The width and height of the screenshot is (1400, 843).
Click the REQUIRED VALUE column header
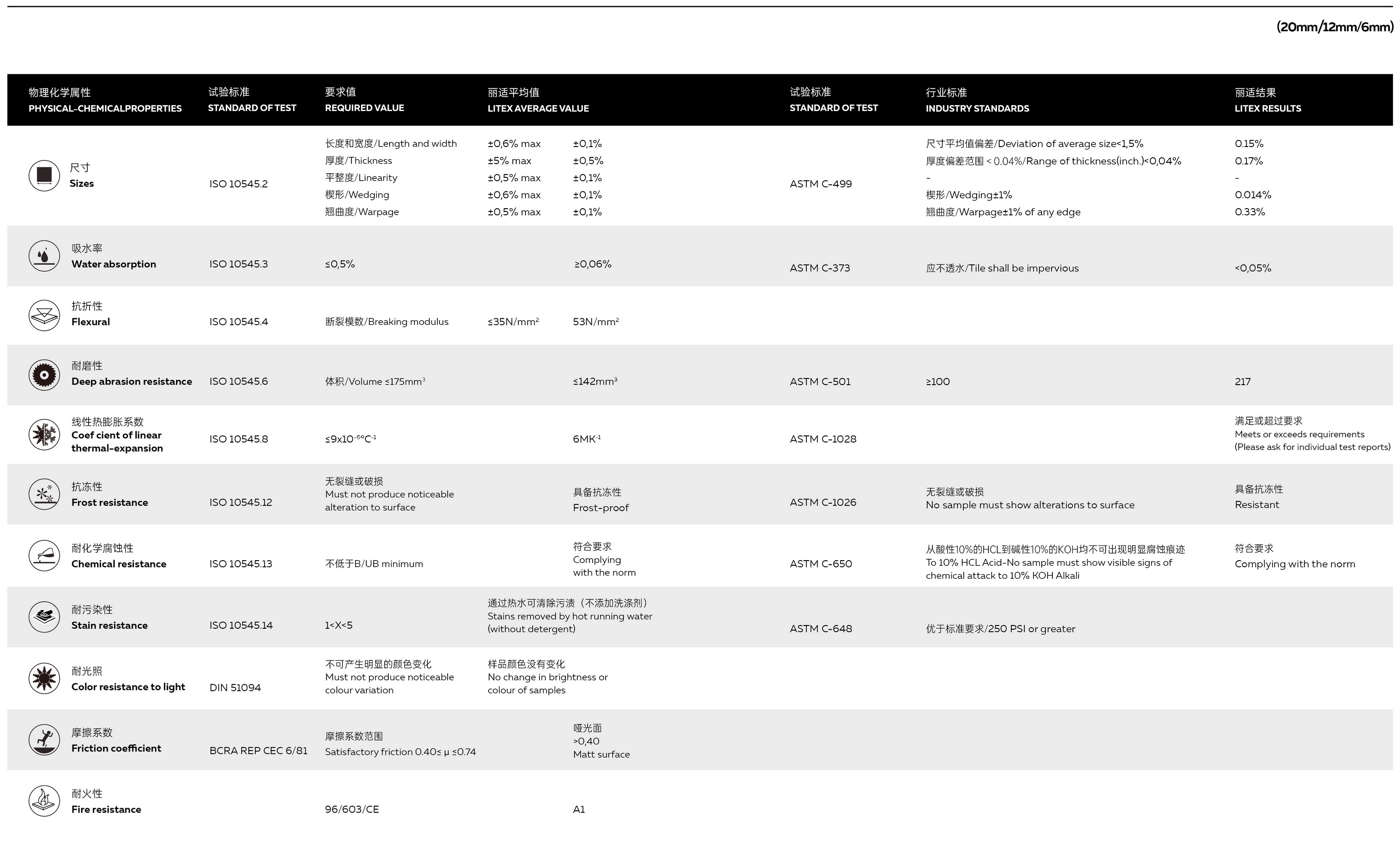pyautogui.click(x=364, y=108)
